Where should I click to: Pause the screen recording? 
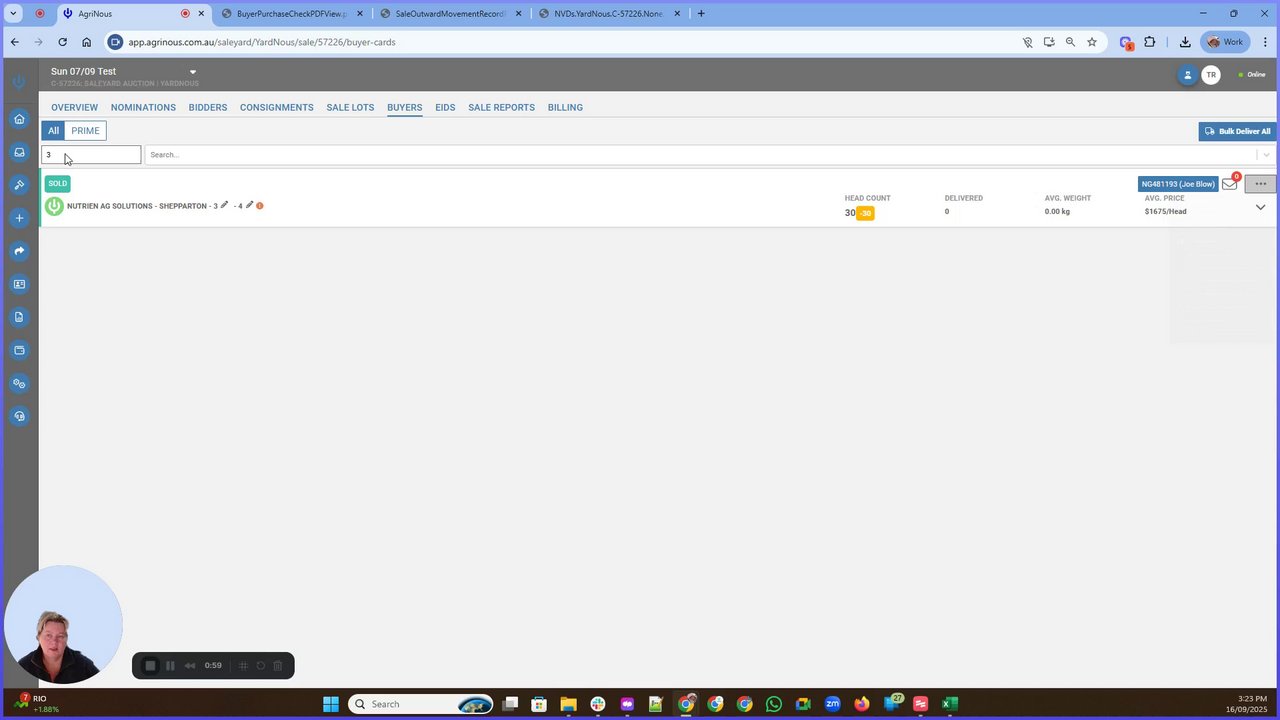(170, 666)
